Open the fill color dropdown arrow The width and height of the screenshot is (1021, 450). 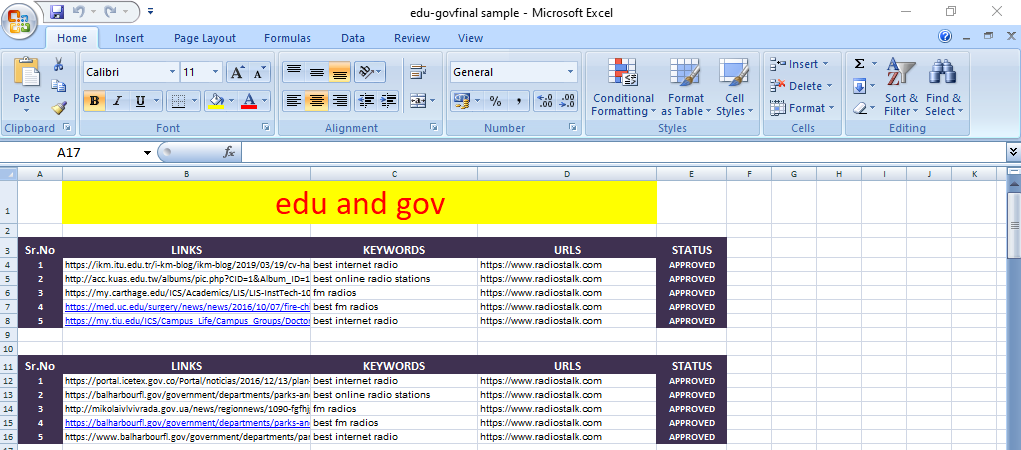(x=231, y=101)
